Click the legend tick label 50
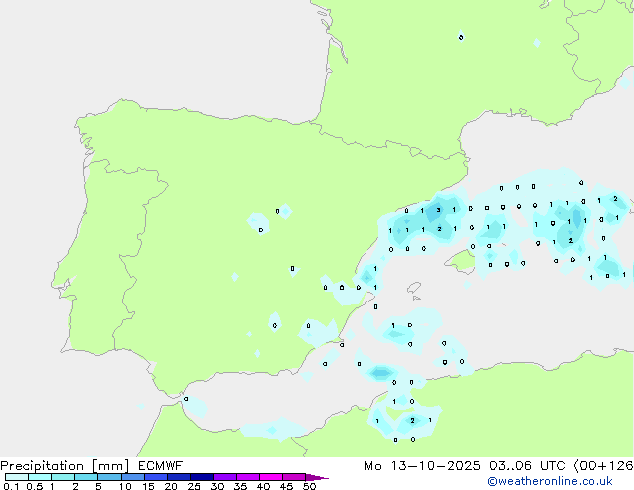 (x=310, y=487)
